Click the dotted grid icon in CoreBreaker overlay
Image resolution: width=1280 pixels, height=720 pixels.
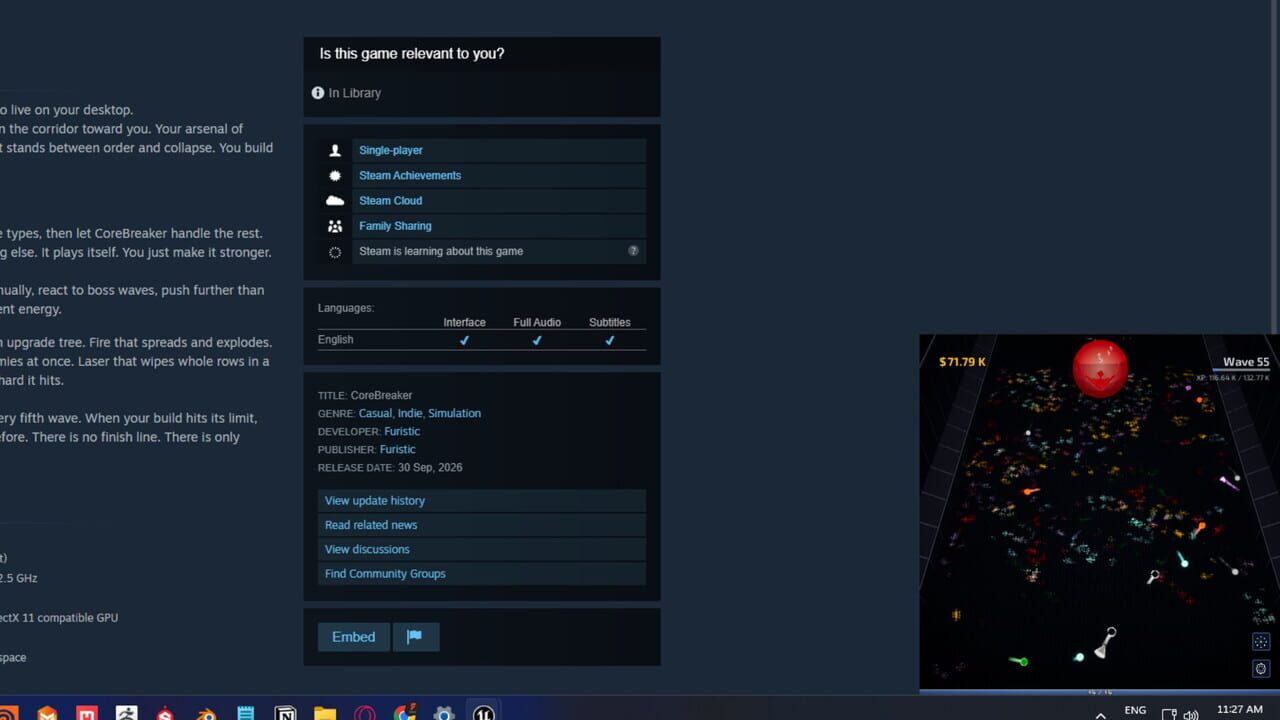tap(1261, 642)
